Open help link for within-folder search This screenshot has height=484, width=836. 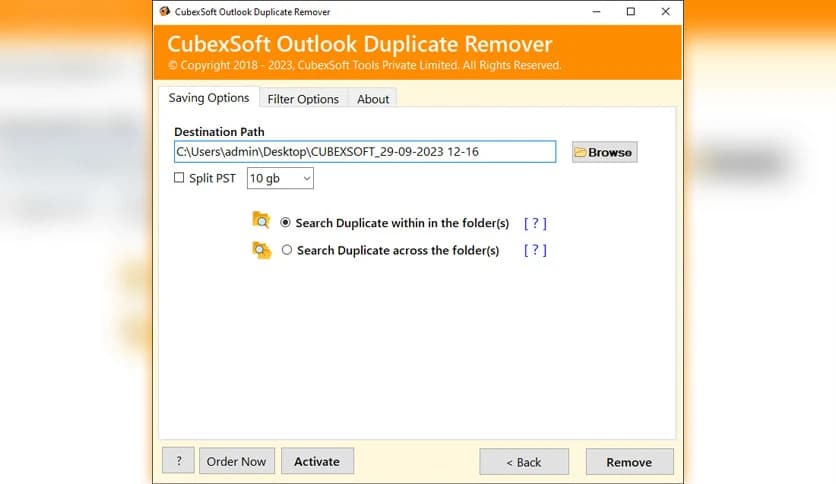pos(535,223)
